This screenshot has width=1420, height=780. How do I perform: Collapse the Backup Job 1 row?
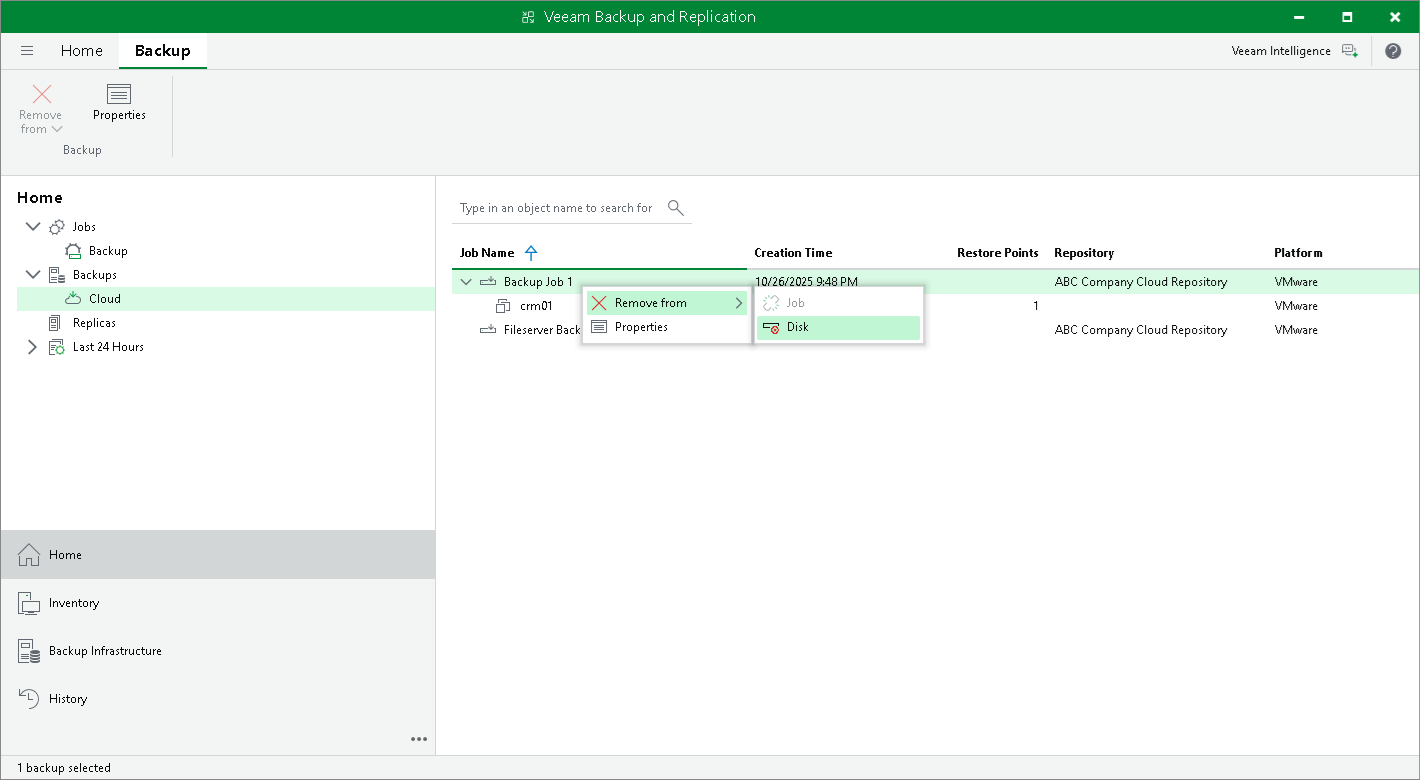click(x=465, y=282)
